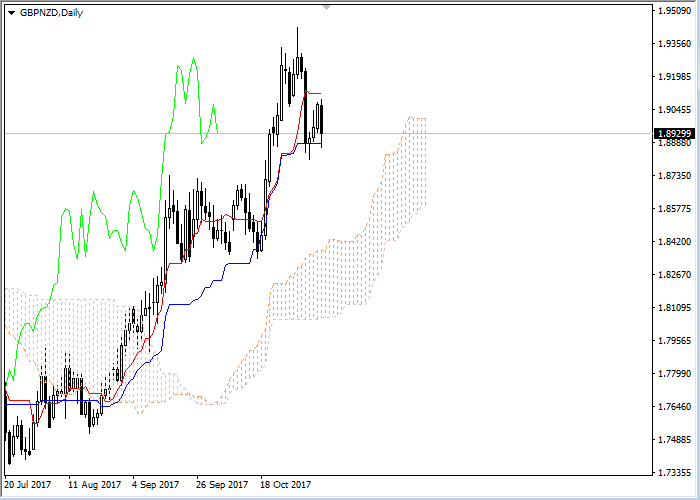The width and height of the screenshot is (700, 500).
Task: Select the current price label 1.89299
Action: (675, 133)
